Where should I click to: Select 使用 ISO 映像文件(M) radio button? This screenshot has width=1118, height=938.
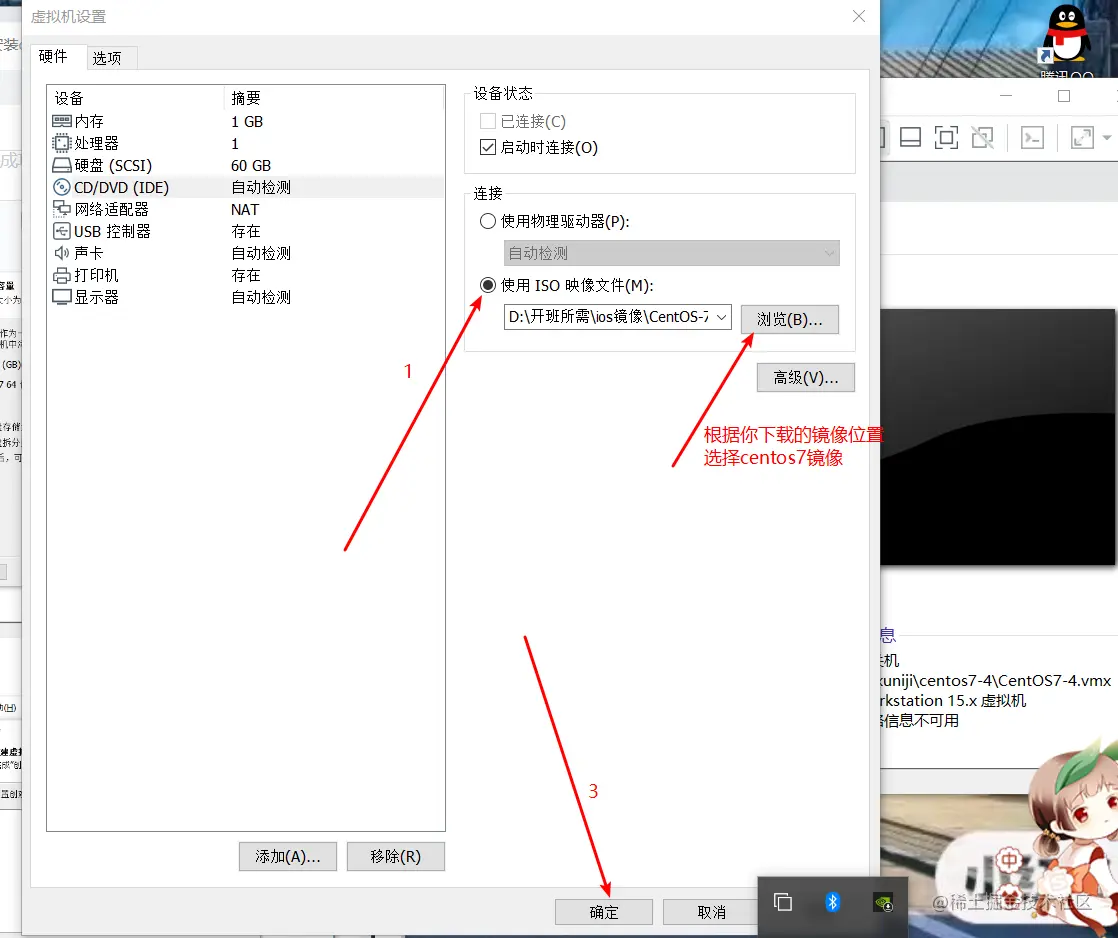click(488, 285)
